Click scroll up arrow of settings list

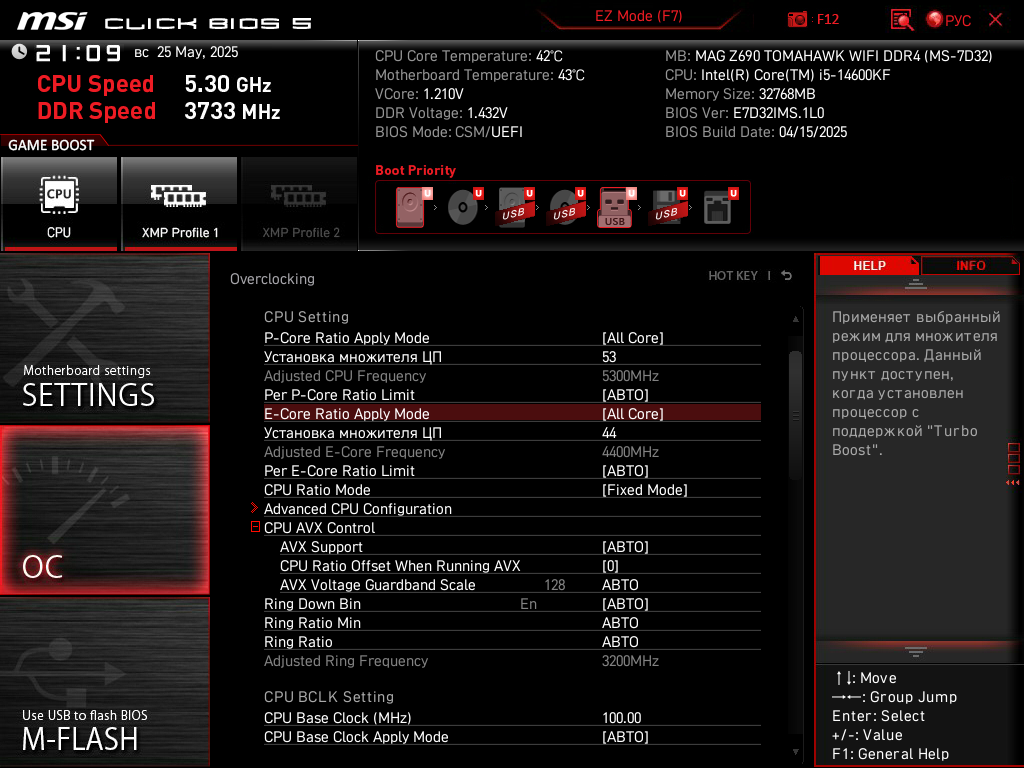click(x=795, y=319)
